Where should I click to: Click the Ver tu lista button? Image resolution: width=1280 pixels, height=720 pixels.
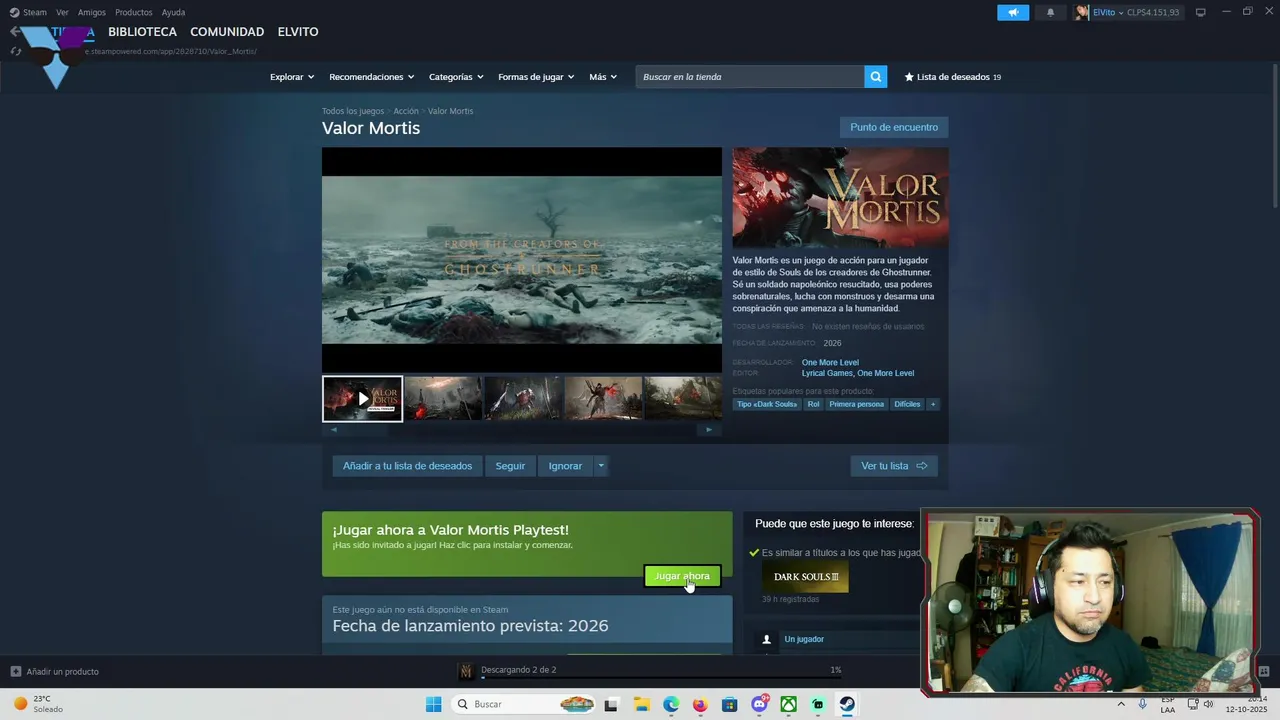tap(894, 466)
